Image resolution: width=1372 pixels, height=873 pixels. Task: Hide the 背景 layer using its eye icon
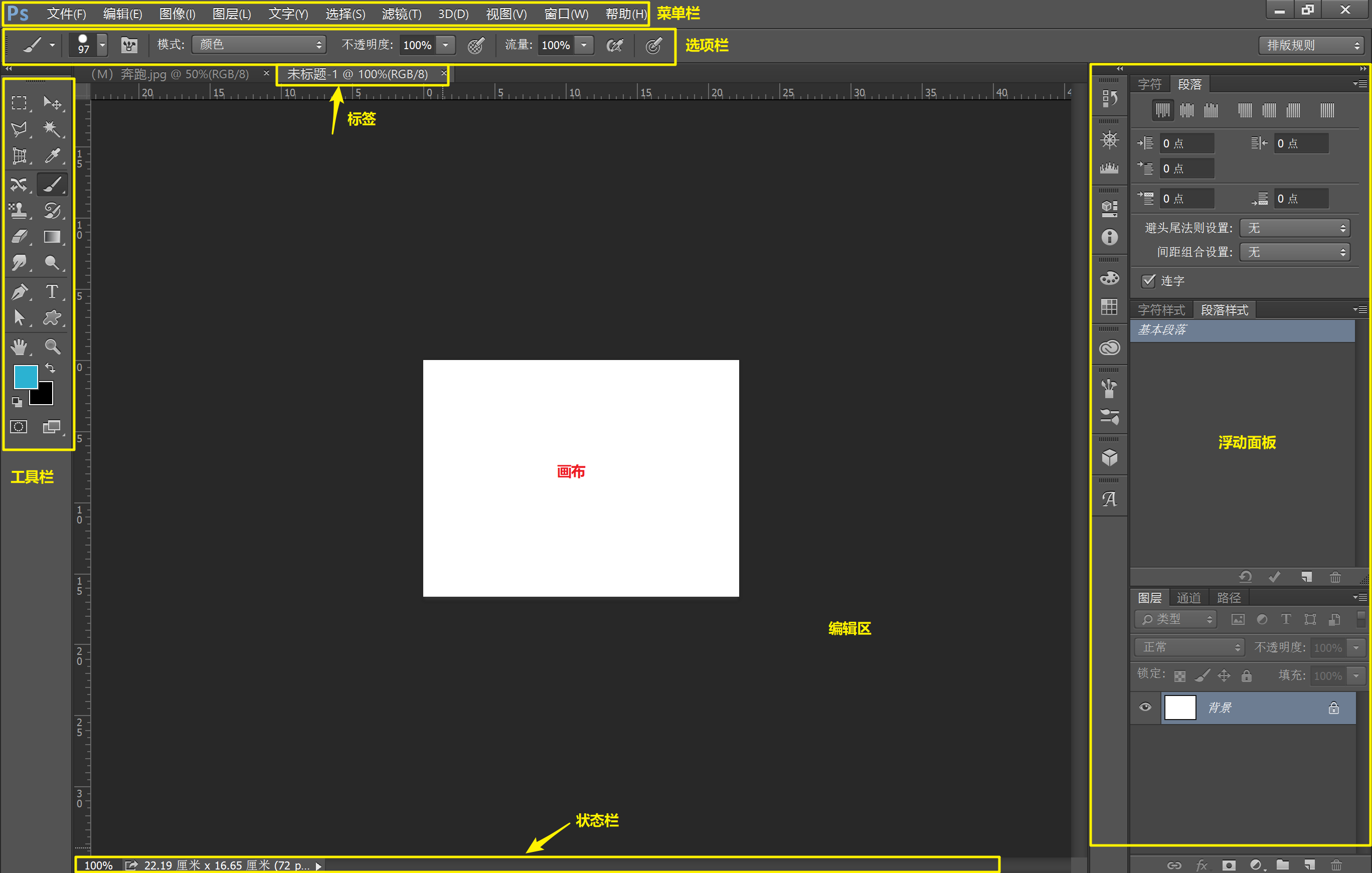click(x=1145, y=707)
